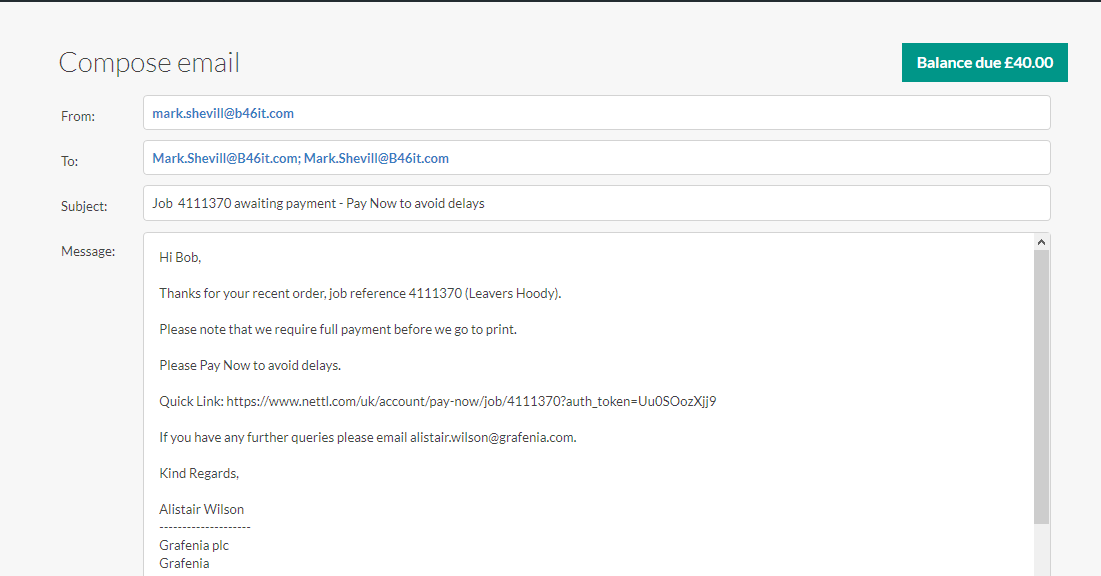Click the 'Please Pay Now to avoid delays' line
Image resolution: width=1101 pixels, height=576 pixels.
tap(250, 365)
